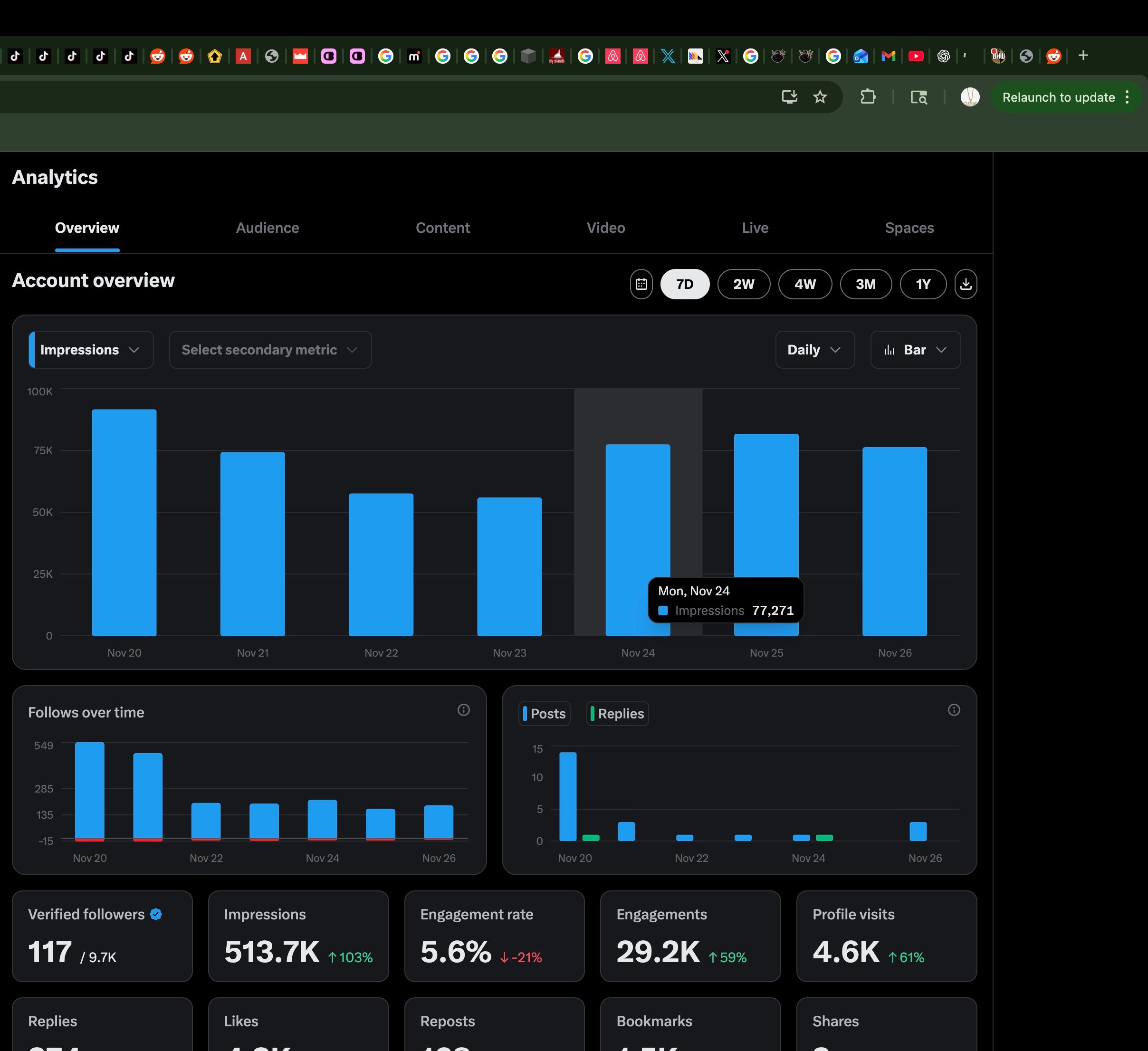The width and height of the screenshot is (1148, 1051).
Task: Toggle the Posts series in the chart
Action: [x=545, y=713]
